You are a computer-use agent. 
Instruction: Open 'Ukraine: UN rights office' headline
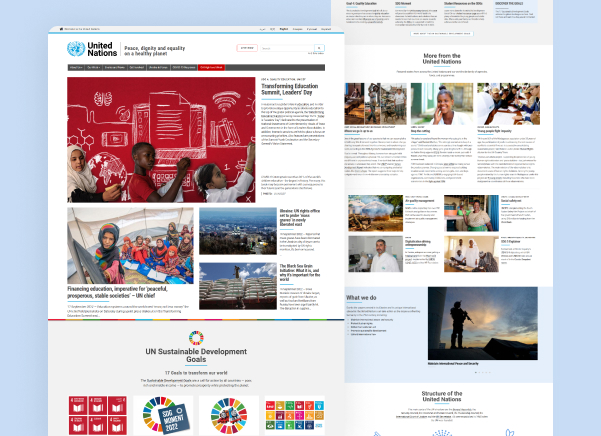click(x=299, y=218)
